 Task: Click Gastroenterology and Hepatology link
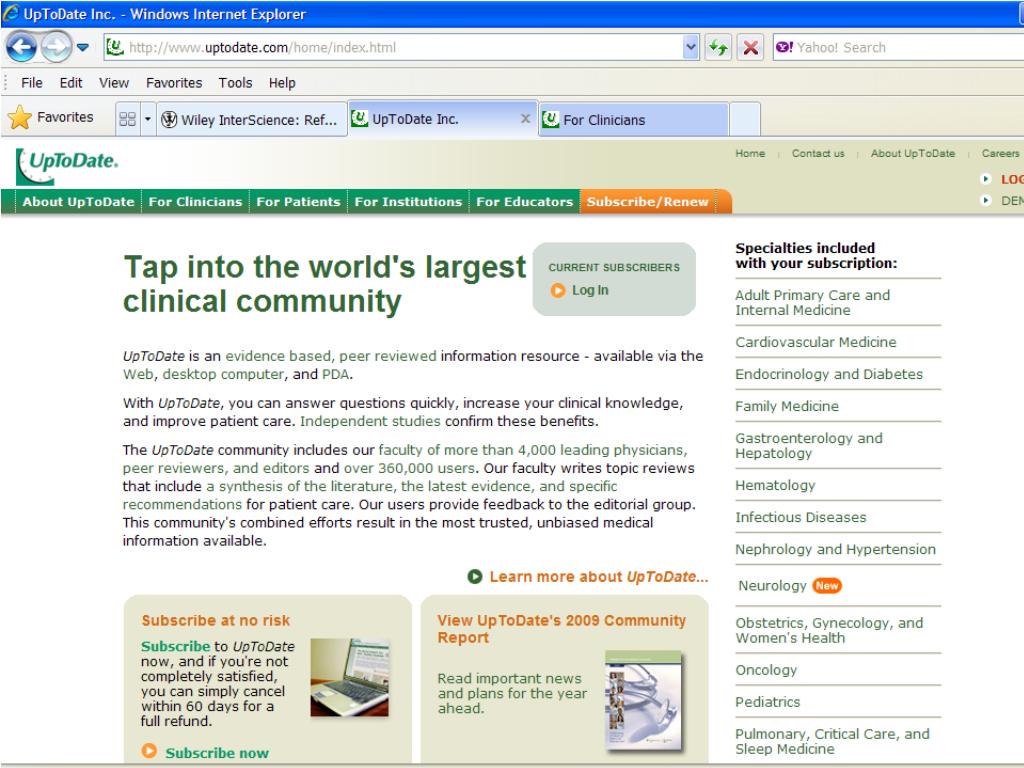coord(808,445)
